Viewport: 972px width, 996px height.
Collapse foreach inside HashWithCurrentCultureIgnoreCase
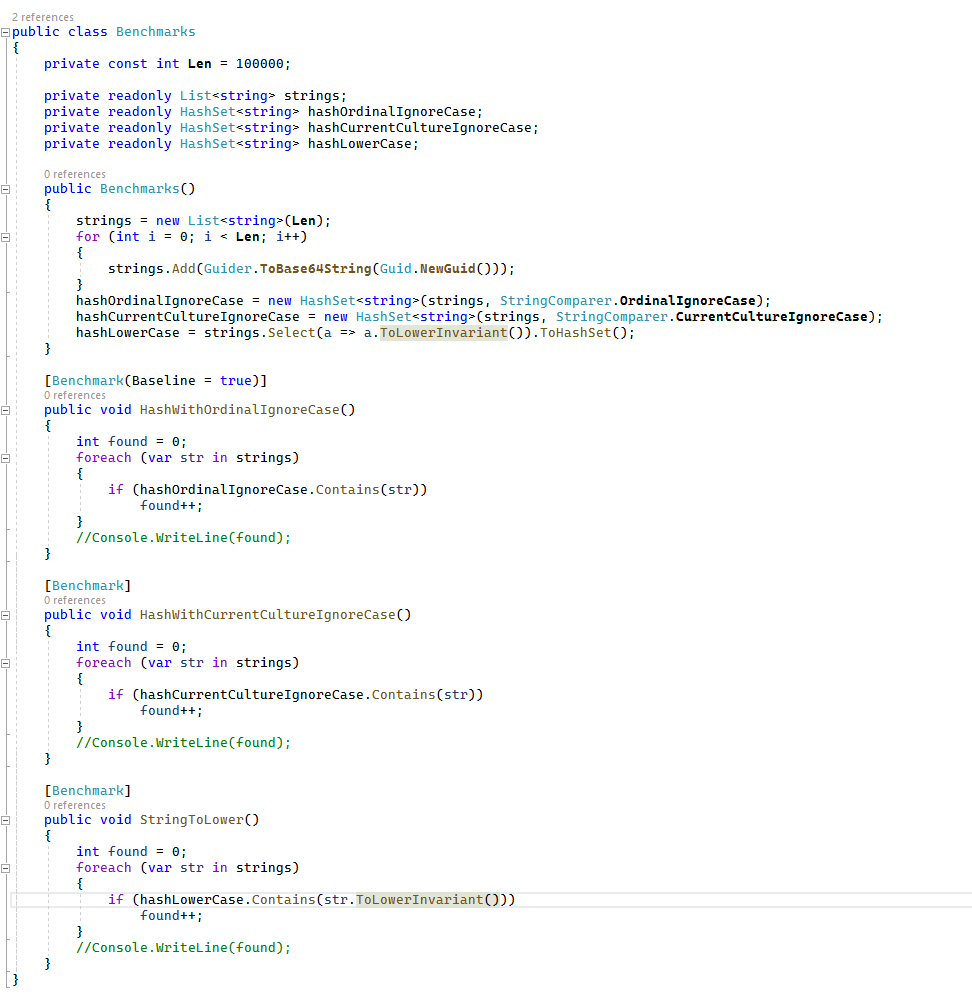coord(6,663)
